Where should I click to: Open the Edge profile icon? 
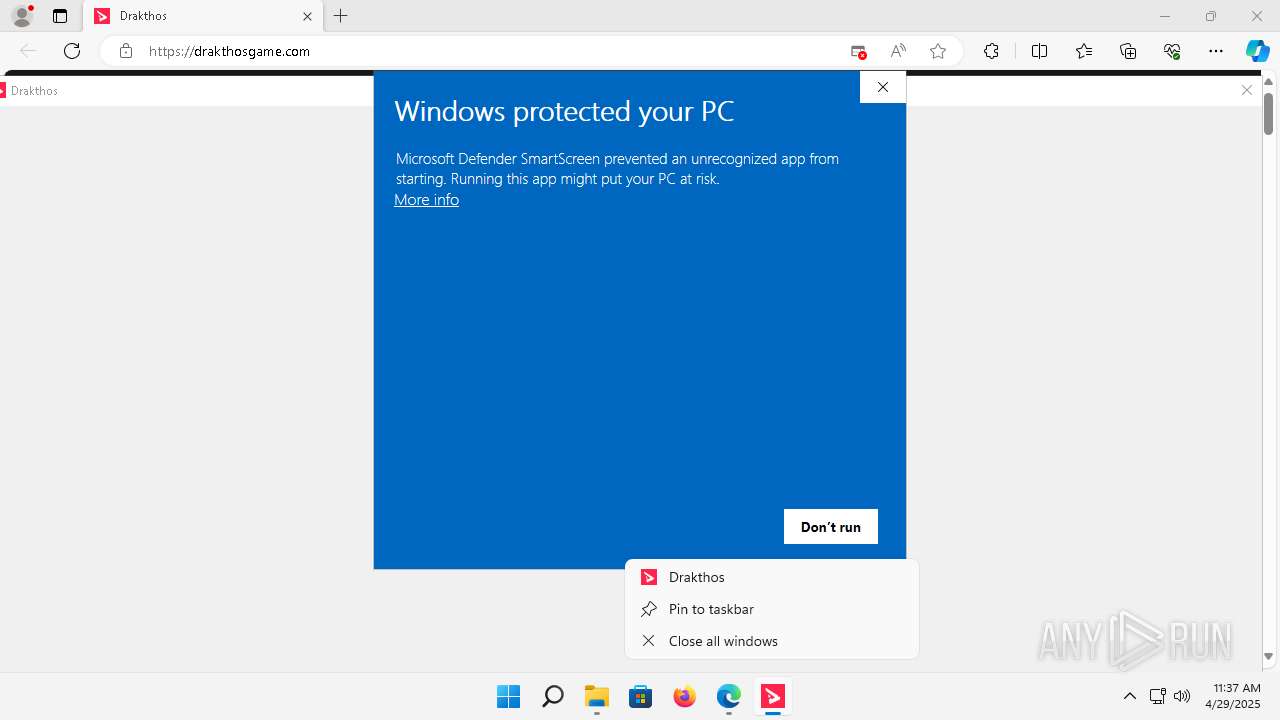tap(21, 16)
